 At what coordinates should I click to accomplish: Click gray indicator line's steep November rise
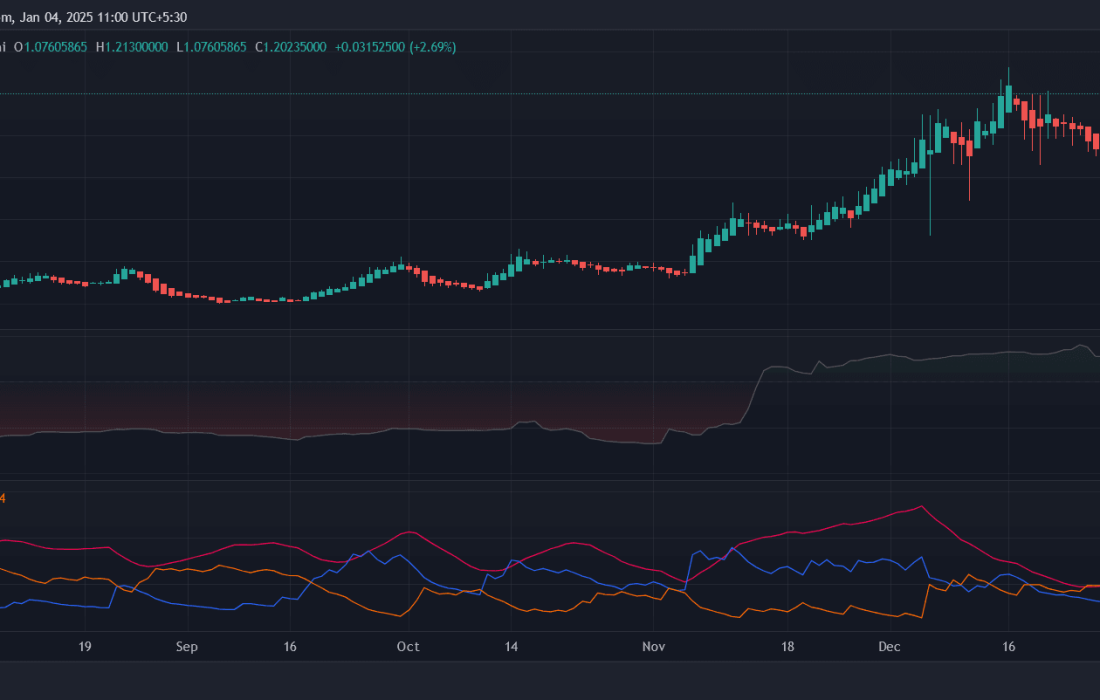coord(754,390)
